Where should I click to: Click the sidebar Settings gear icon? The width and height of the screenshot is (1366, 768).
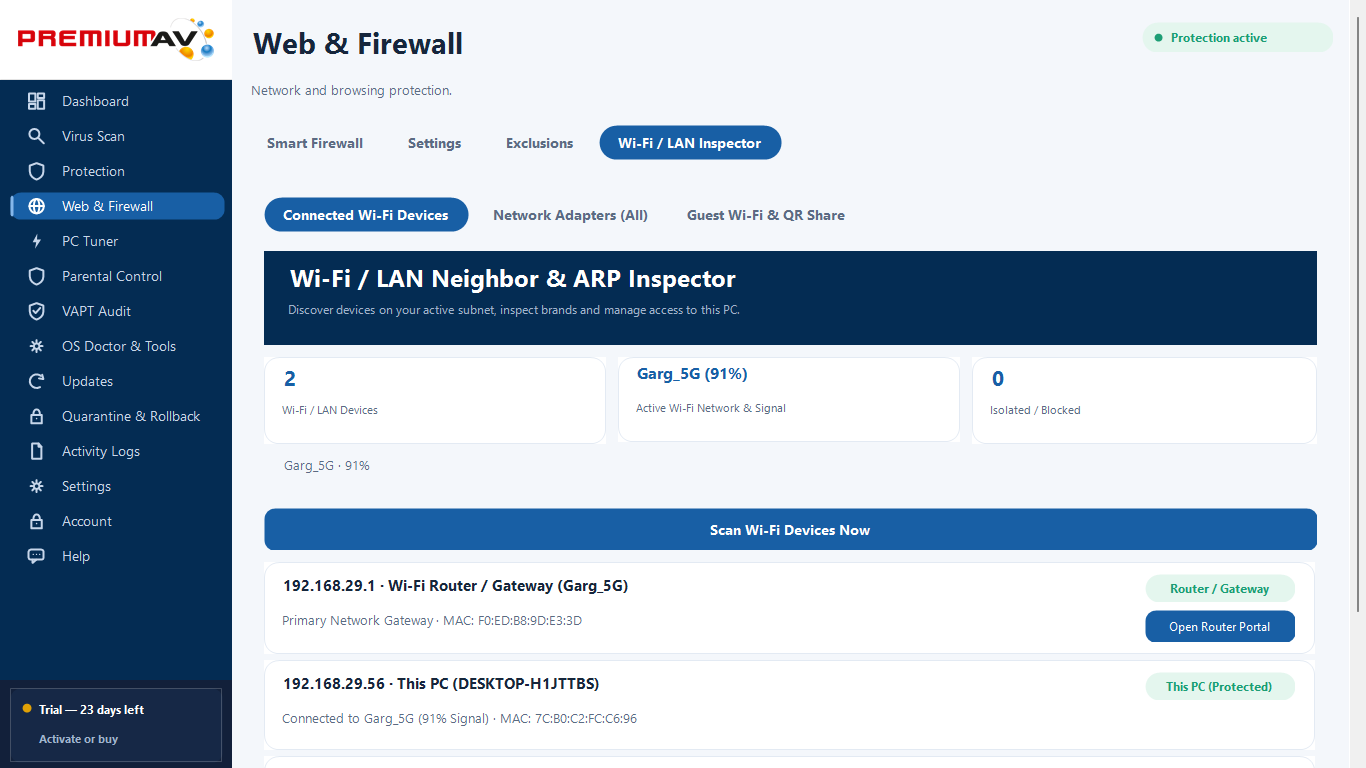(37, 486)
